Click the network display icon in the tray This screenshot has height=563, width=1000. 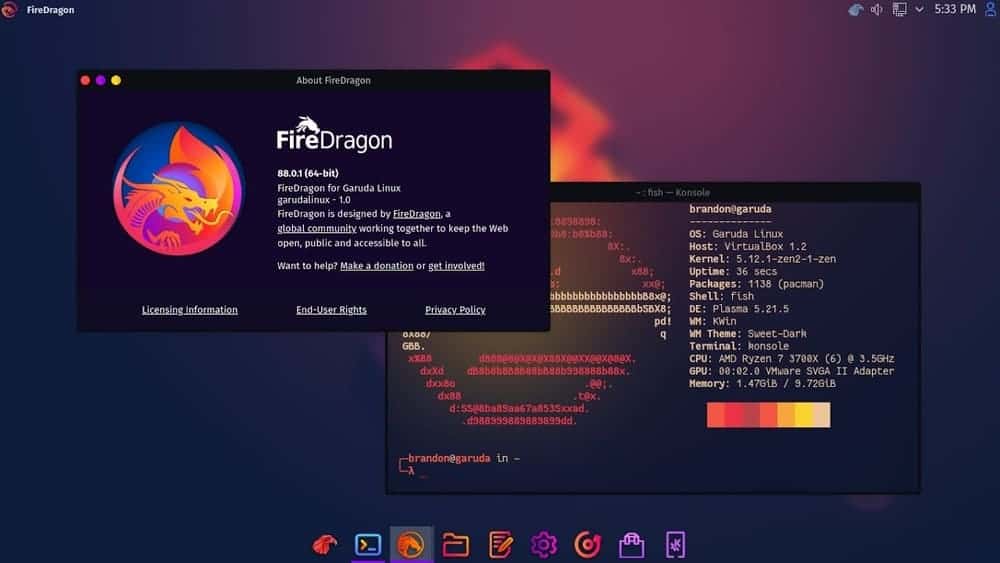tap(899, 10)
